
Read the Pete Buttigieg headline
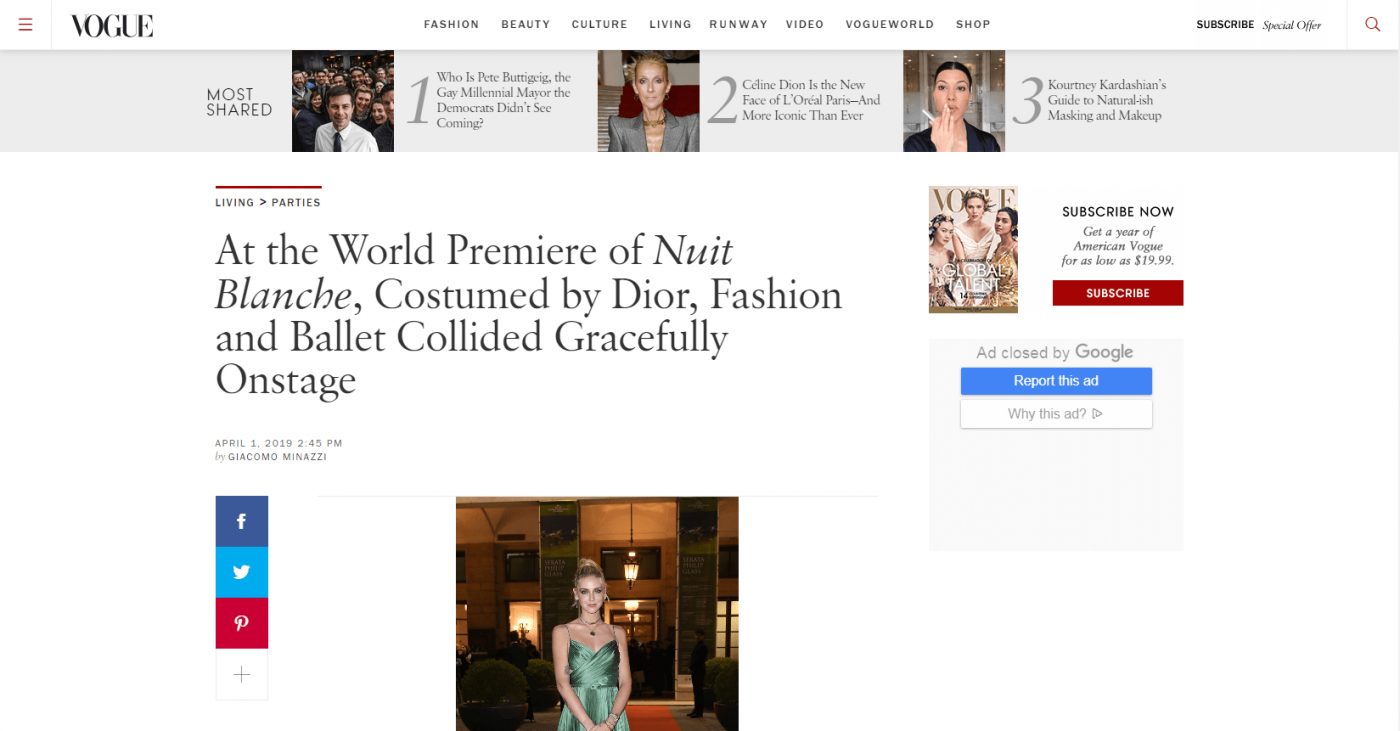(x=503, y=100)
